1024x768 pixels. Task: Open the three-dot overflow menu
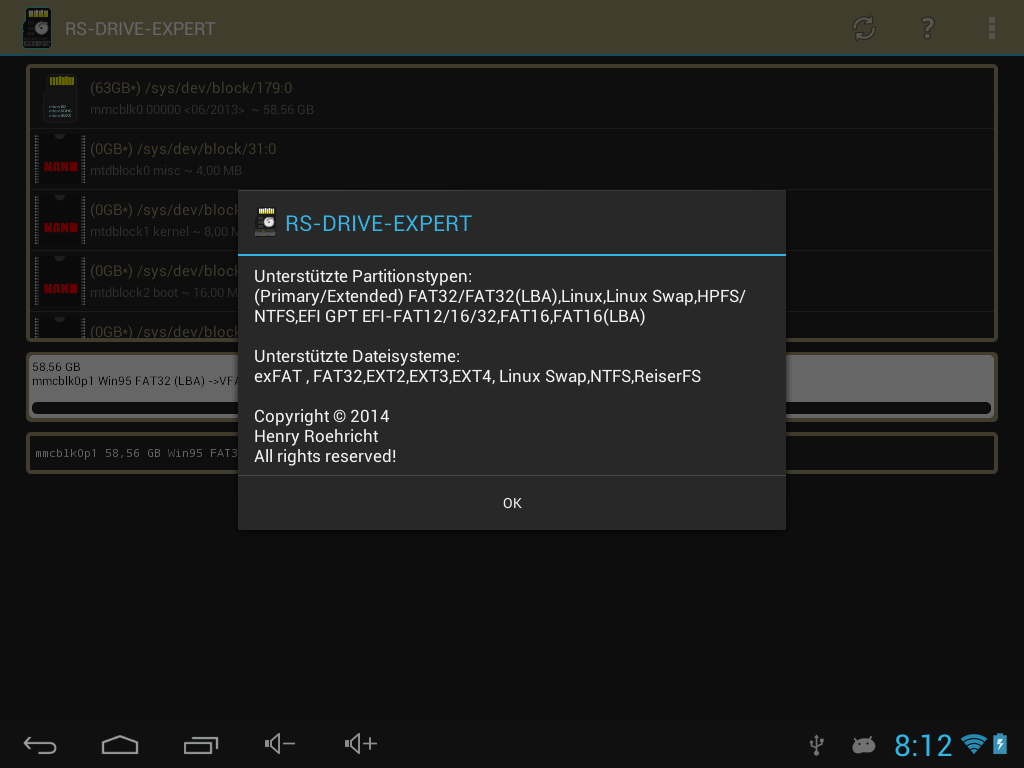(x=991, y=28)
